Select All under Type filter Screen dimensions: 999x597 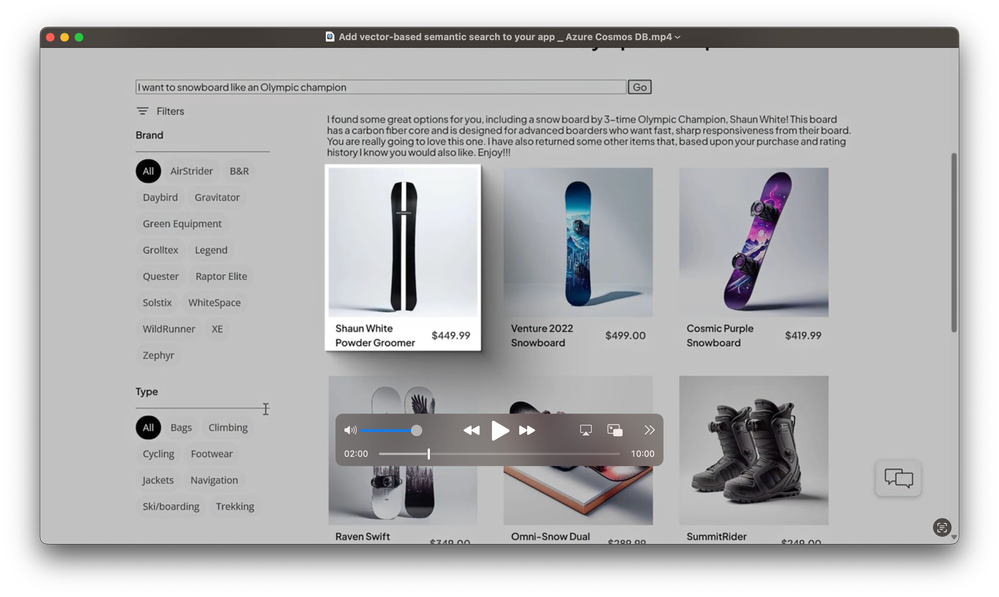[148, 428]
